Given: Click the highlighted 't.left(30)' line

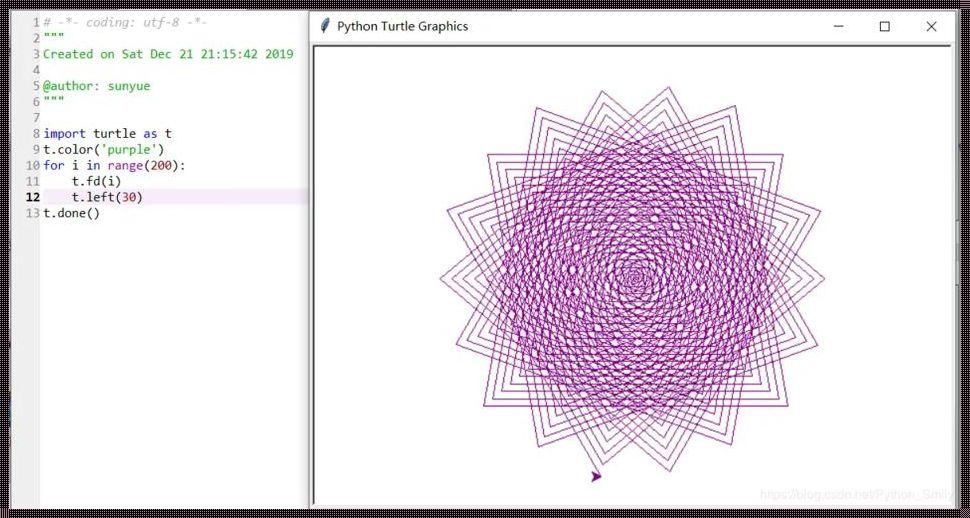Looking at the screenshot, I should click(175, 197).
